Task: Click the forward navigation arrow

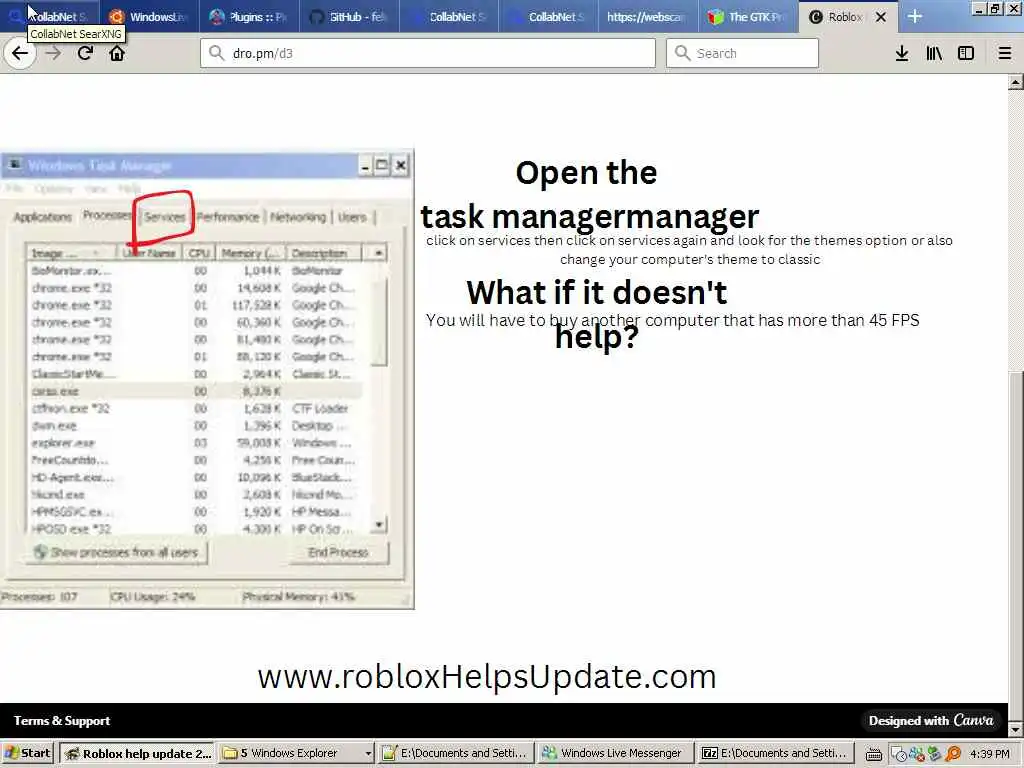Action: [53, 53]
